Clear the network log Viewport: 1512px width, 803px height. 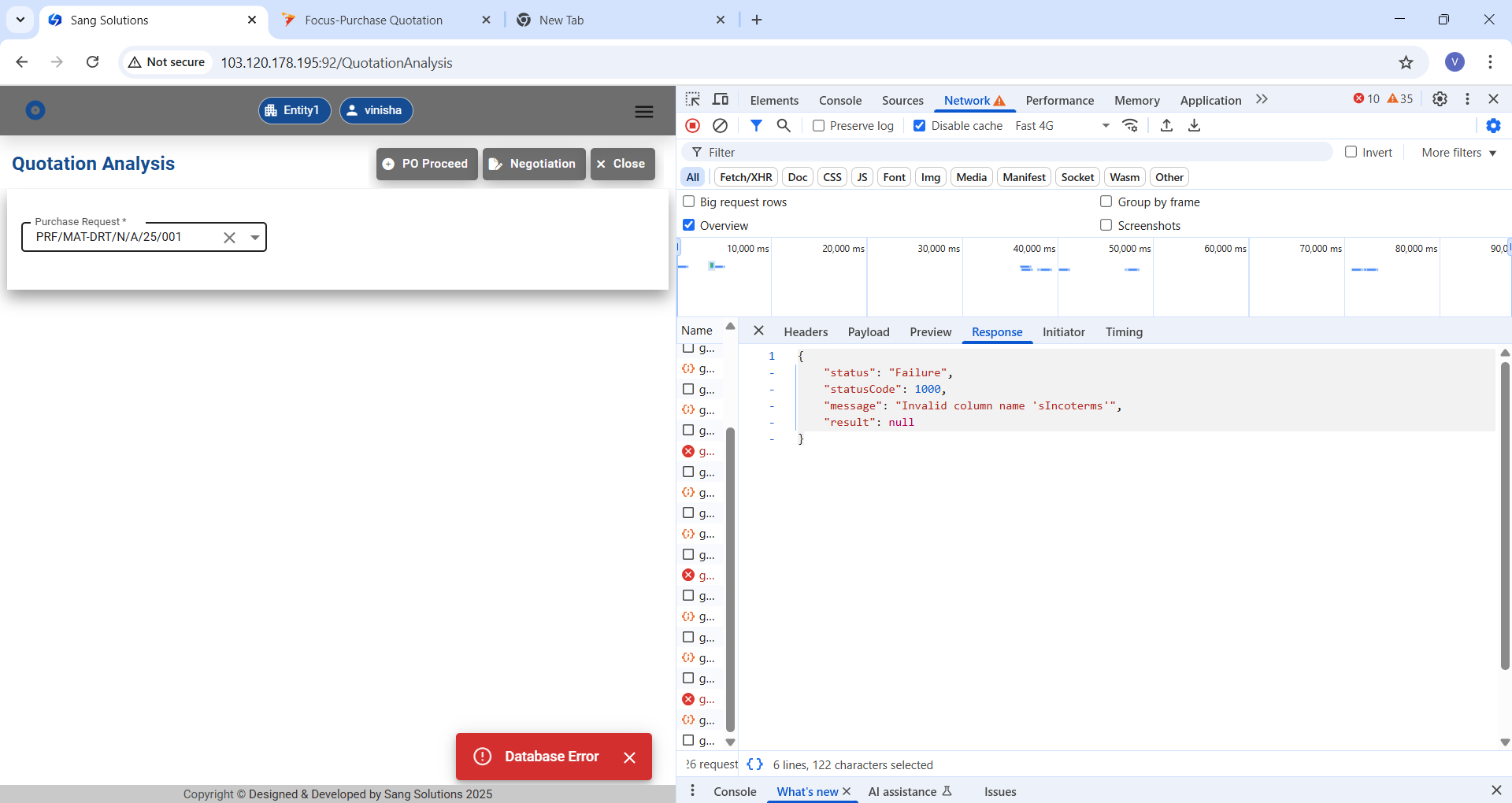[x=720, y=126]
